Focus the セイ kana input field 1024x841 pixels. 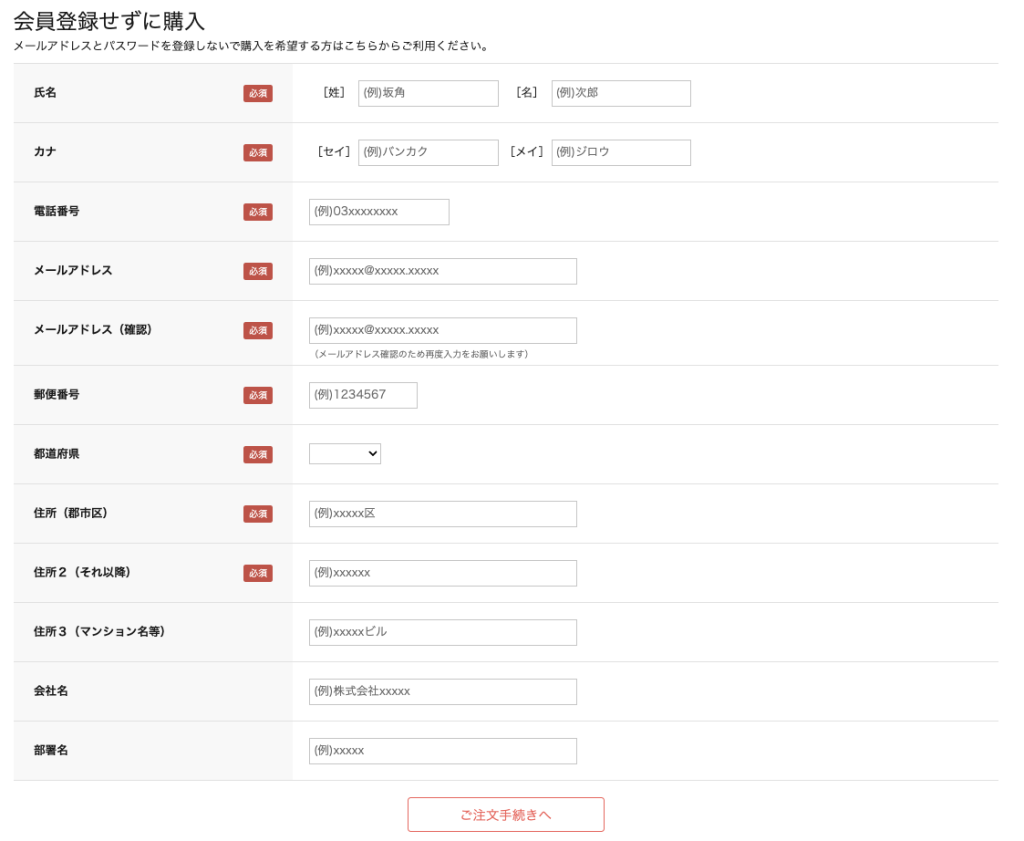428,152
